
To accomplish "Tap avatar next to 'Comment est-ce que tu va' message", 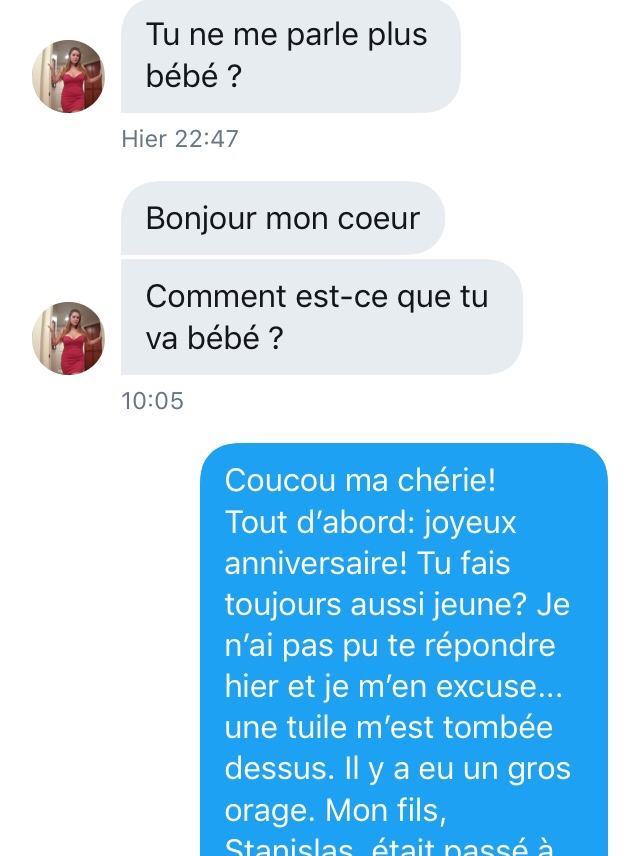I will tap(68, 338).
